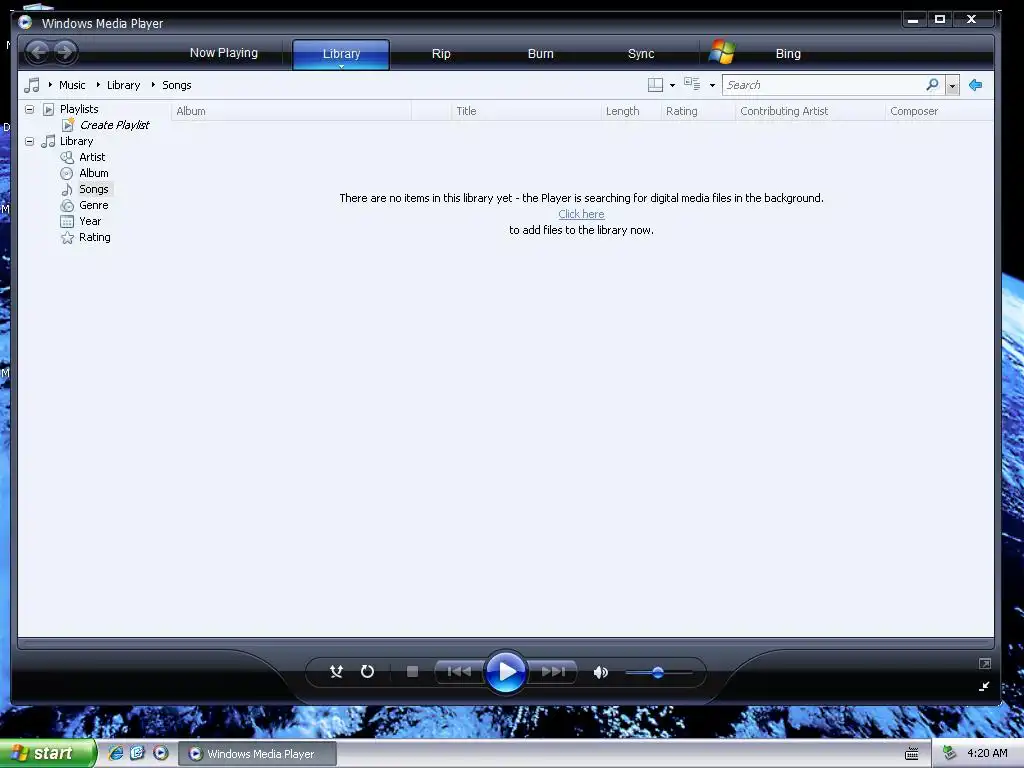
Task: Go forward with the Forward arrow button
Action: tap(65, 52)
